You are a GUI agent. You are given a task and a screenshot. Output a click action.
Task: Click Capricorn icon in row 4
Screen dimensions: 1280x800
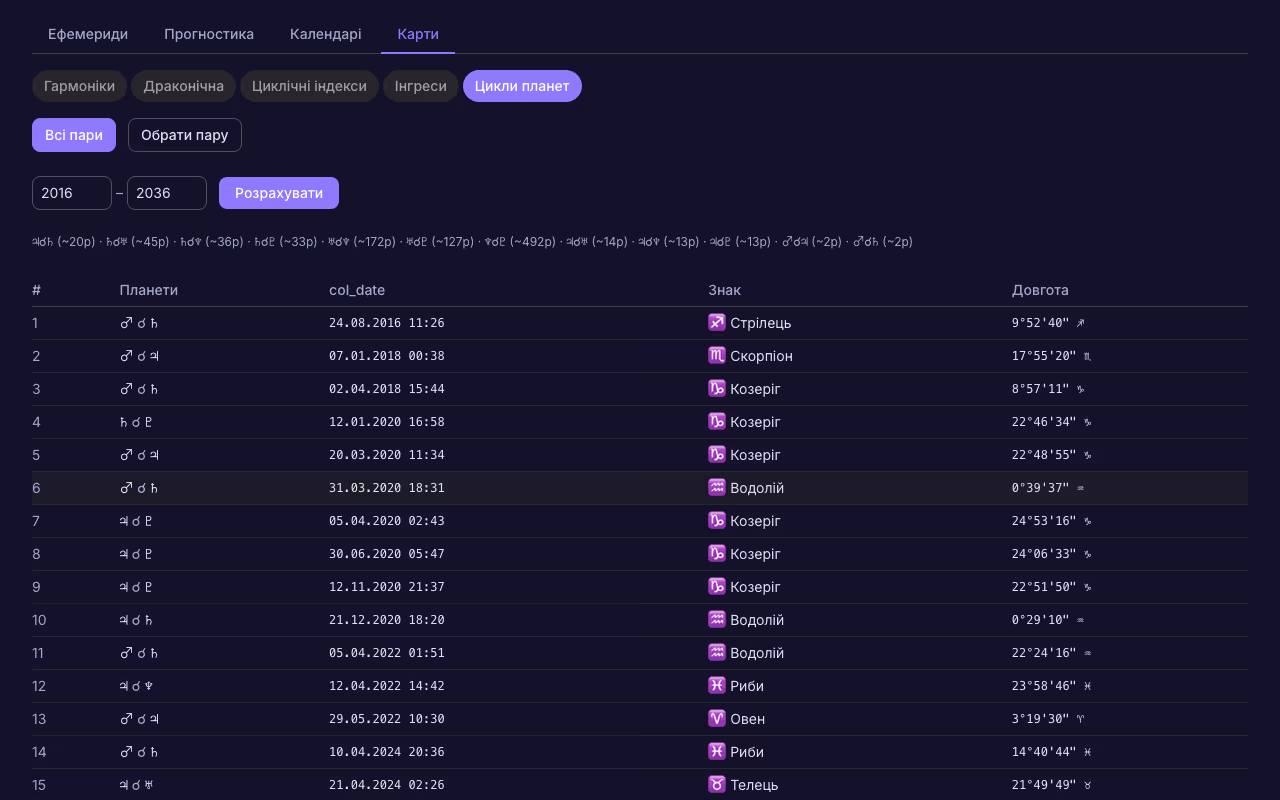(x=717, y=422)
